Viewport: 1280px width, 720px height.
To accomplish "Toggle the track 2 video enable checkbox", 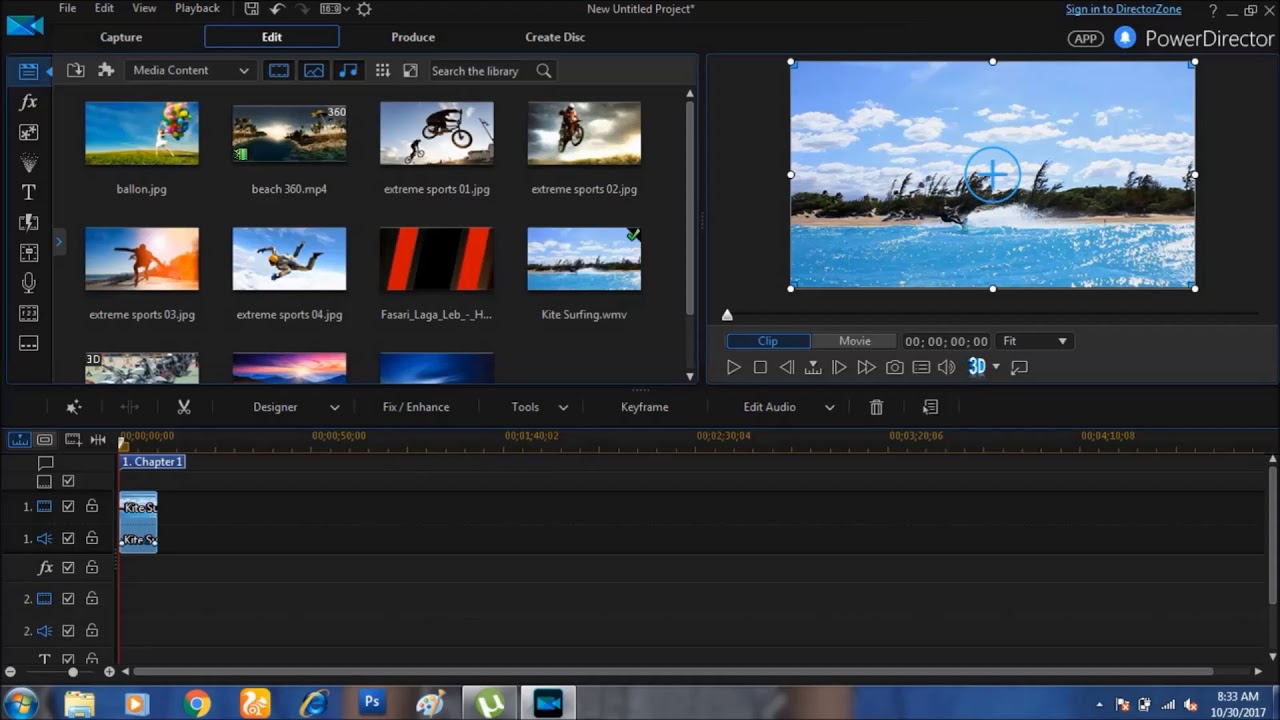I will 68,599.
